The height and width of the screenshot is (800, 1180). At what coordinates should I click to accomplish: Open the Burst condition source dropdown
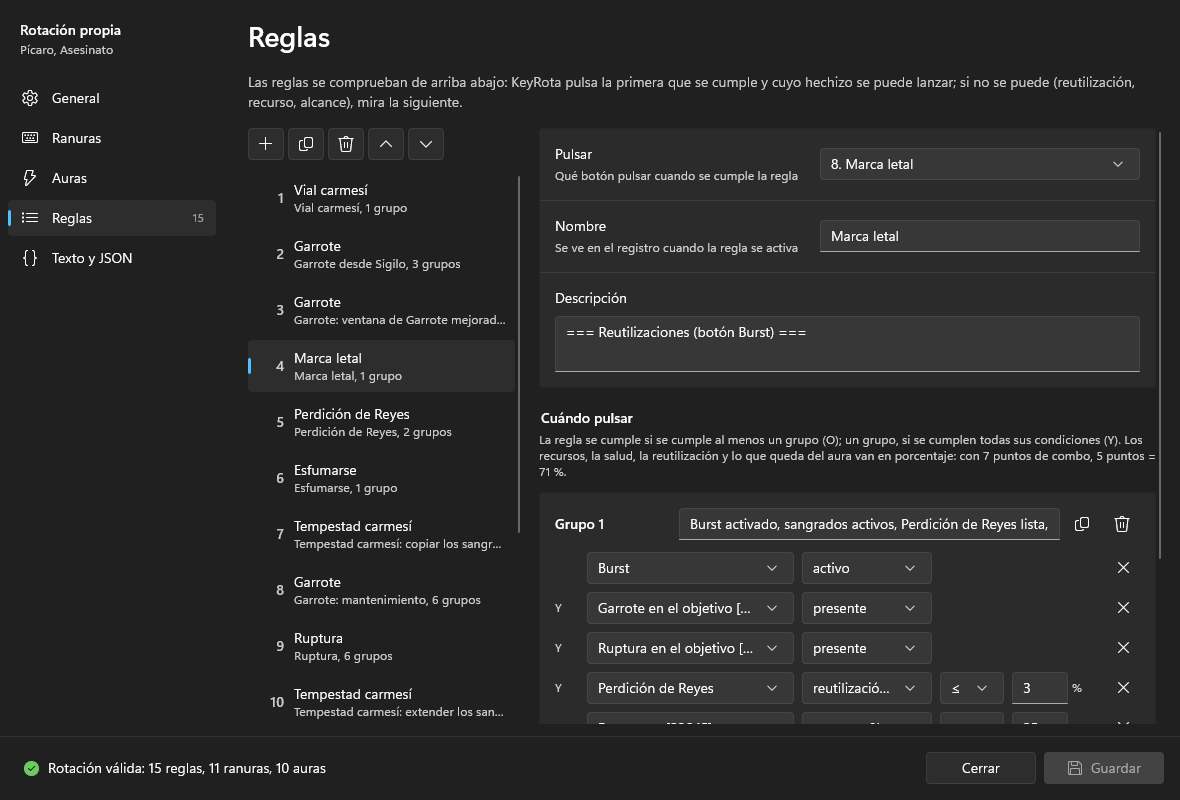click(x=690, y=567)
